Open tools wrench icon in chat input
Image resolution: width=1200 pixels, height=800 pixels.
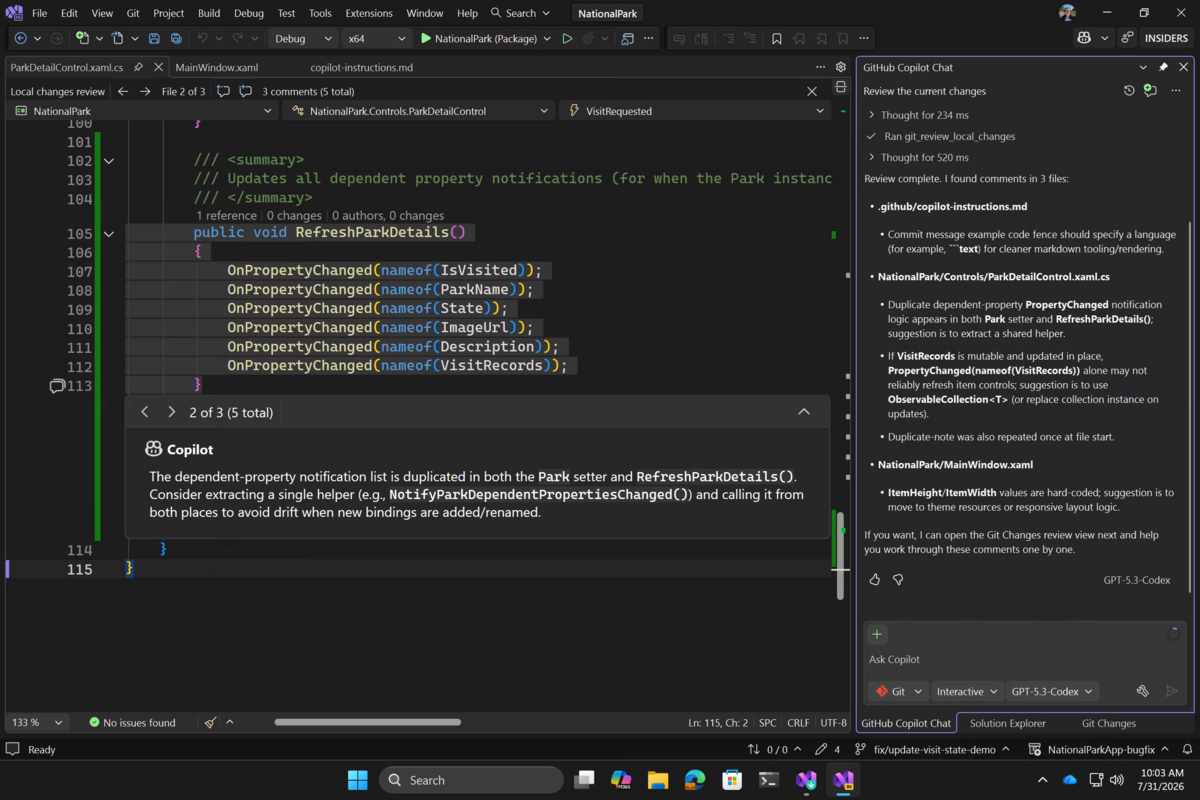point(1143,691)
